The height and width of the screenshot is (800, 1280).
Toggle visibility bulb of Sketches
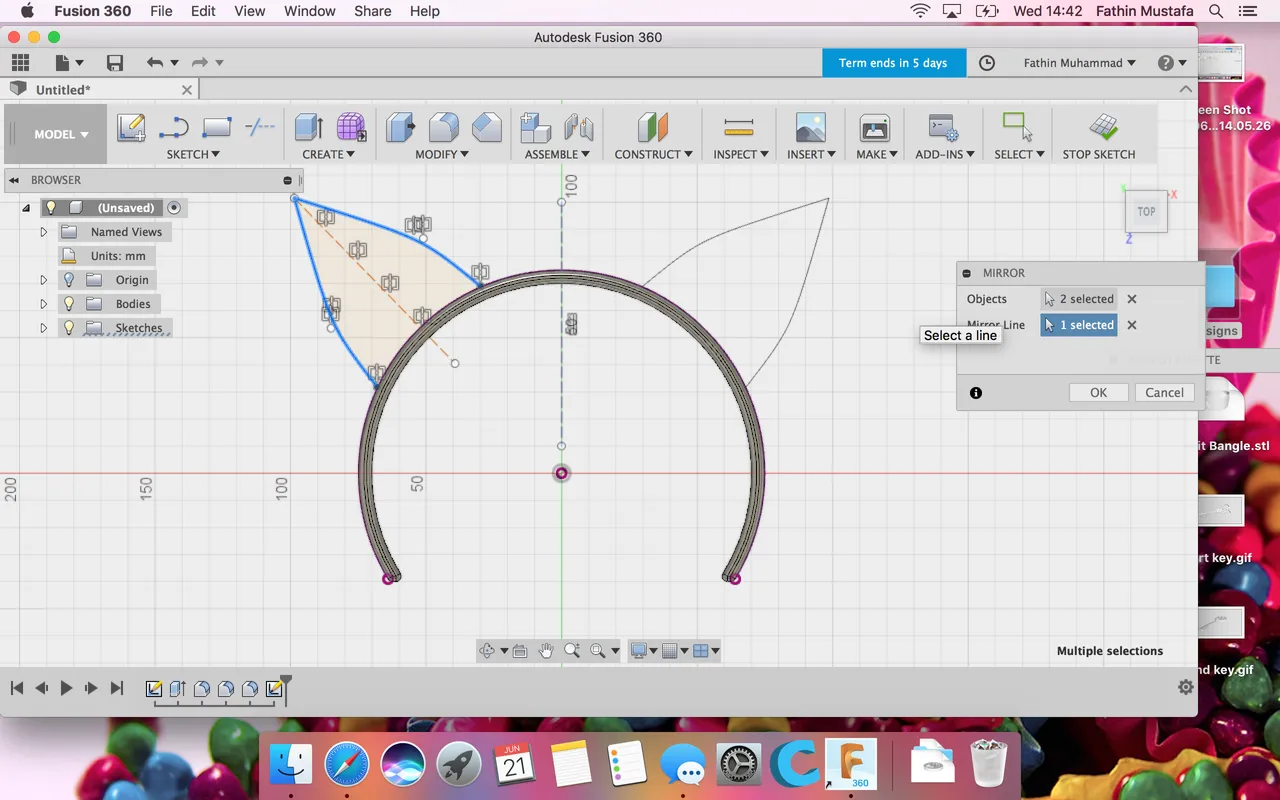69,328
